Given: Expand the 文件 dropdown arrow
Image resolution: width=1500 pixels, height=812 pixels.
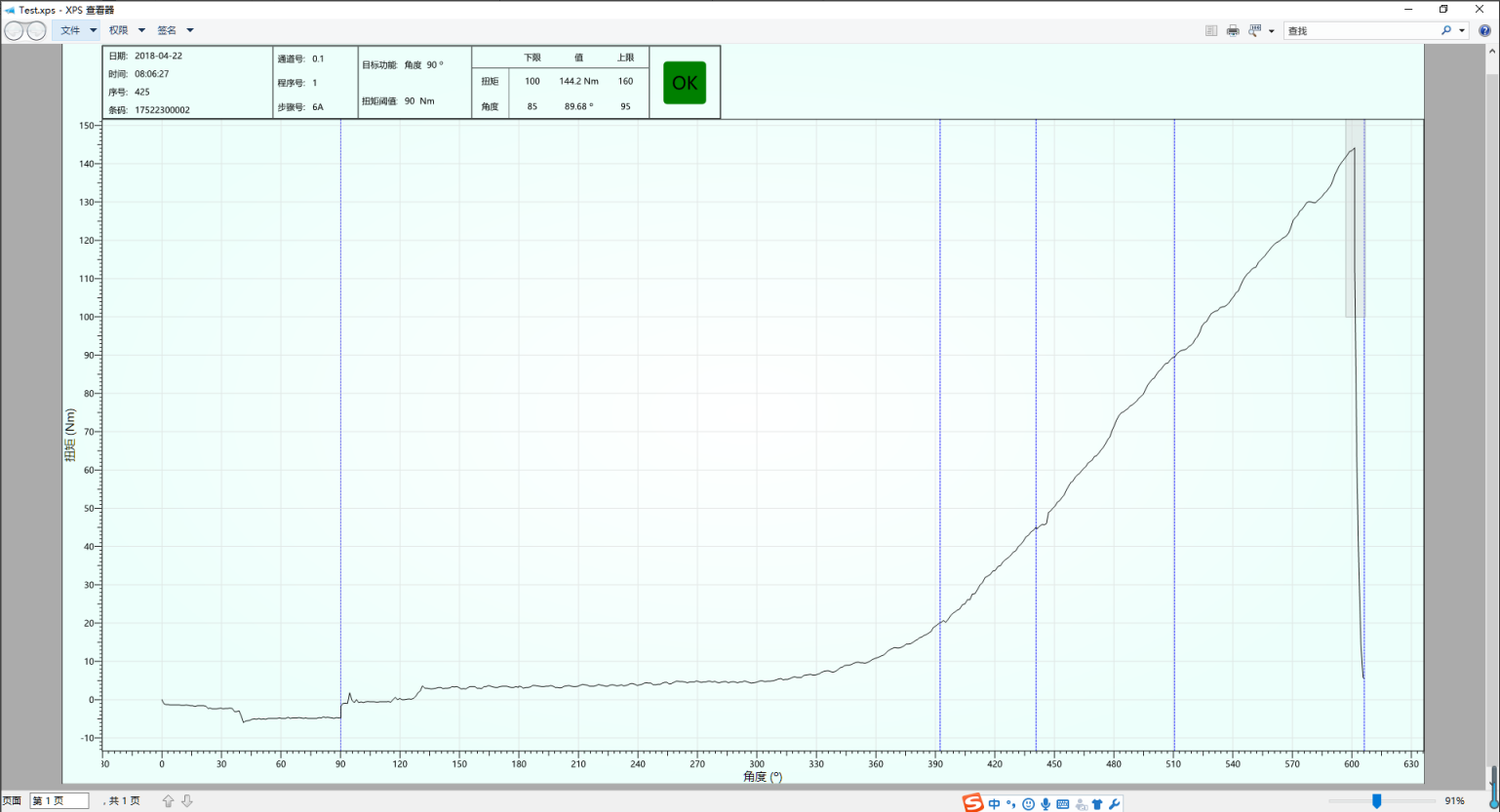Looking at the screenshot, I should (x=94, y=30).
